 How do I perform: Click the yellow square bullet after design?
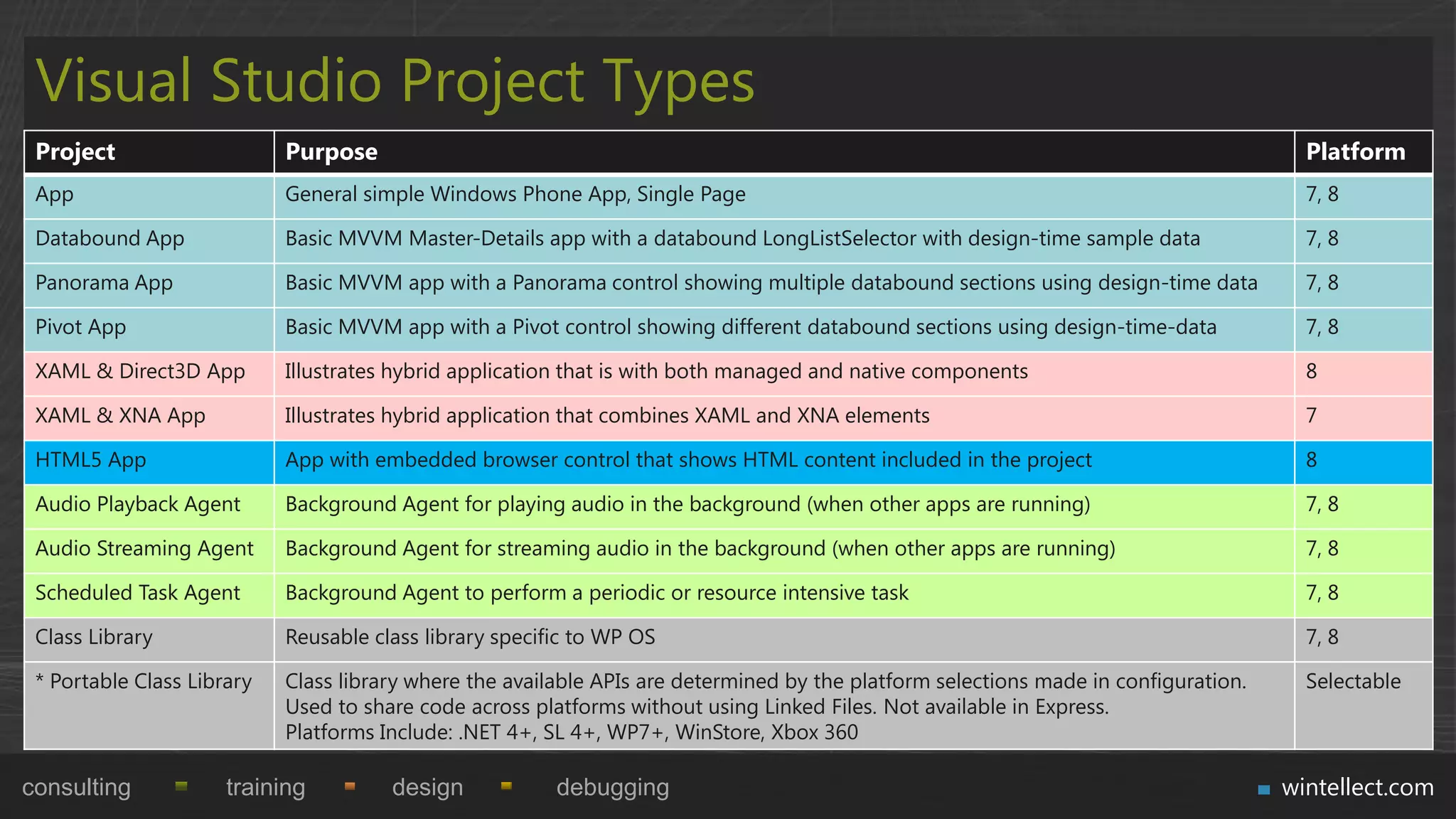506,786
